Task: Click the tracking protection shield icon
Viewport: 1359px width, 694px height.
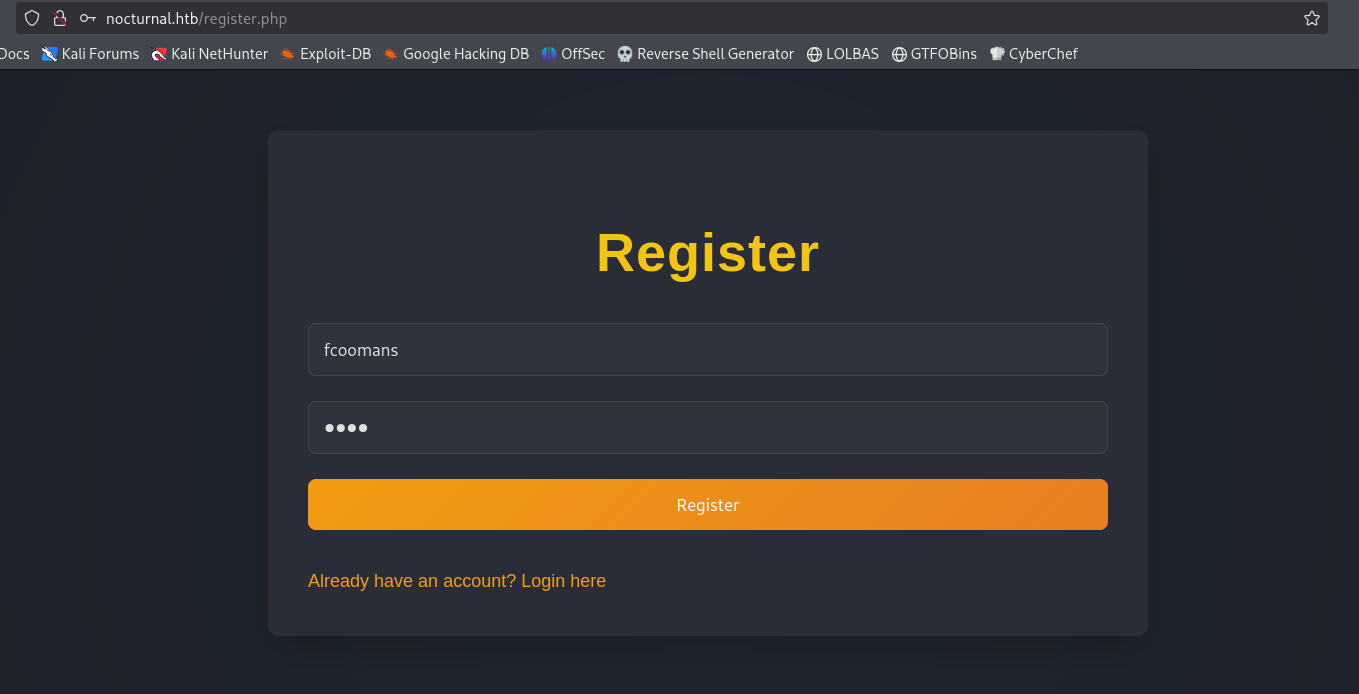Action: (32, 18)
